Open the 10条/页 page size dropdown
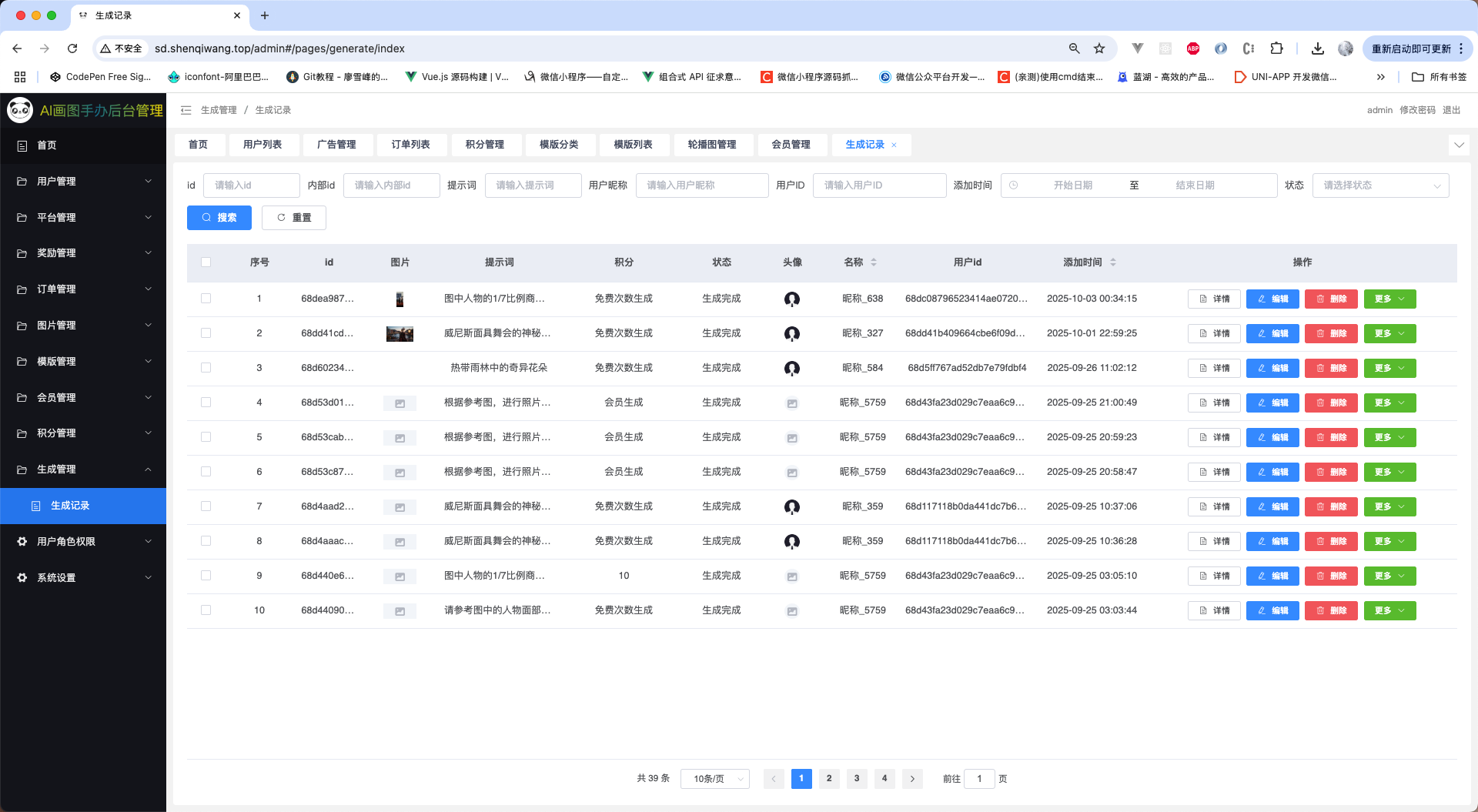 pos(715,779)
